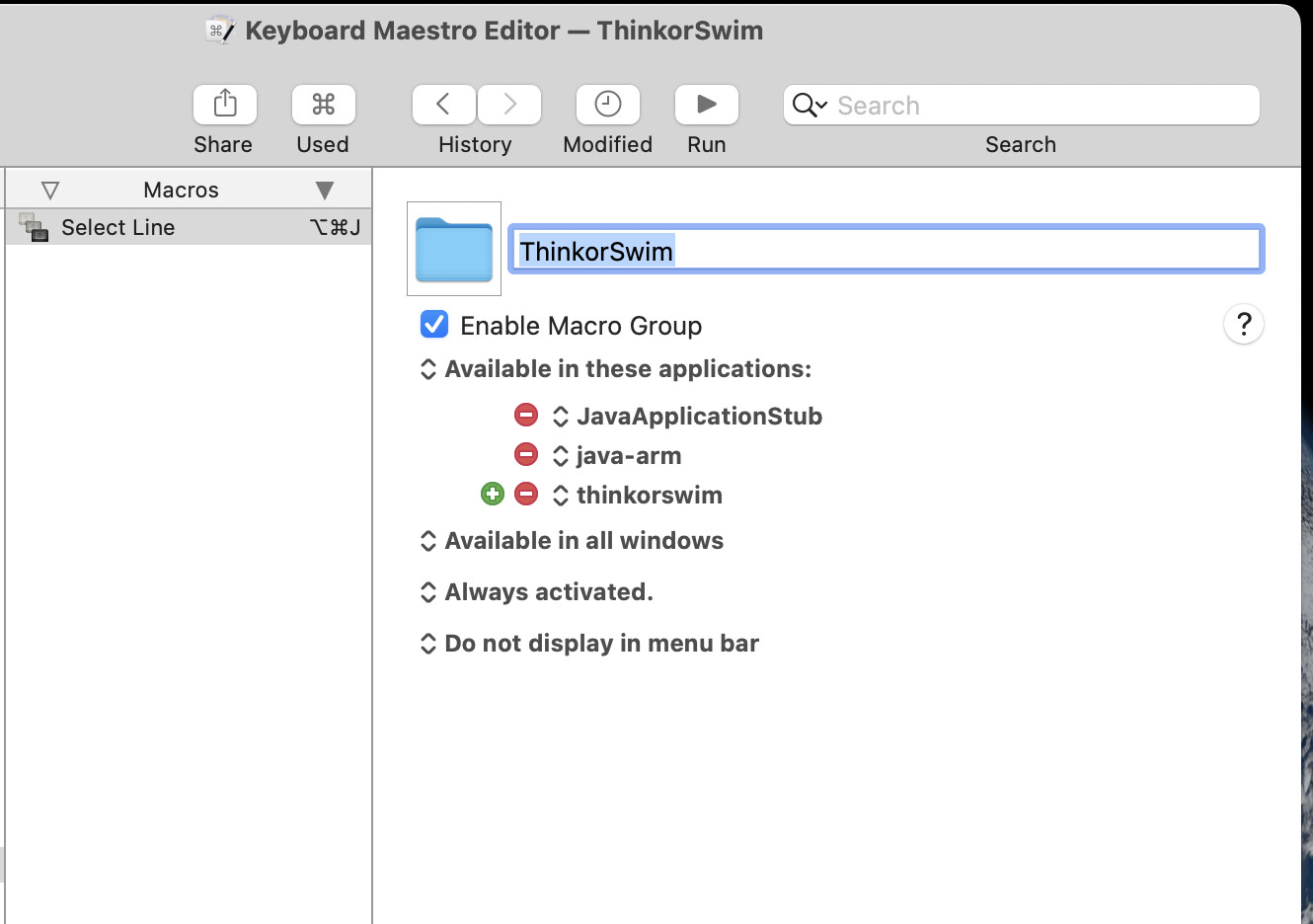Go forward in History

(509, 105)
